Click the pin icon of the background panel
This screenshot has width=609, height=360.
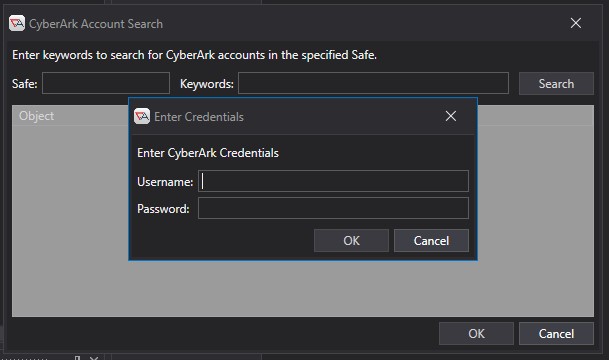(77, 357)
